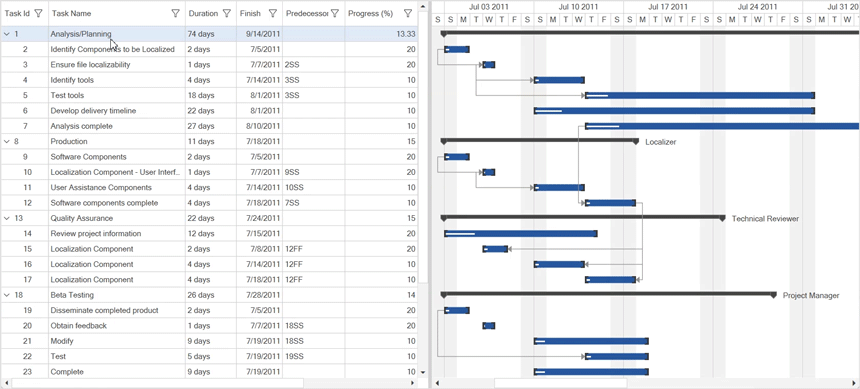This screenshot has width=860, height=389.
Task: Click the 13.33 progress cell
Action: tap(381, 34)
